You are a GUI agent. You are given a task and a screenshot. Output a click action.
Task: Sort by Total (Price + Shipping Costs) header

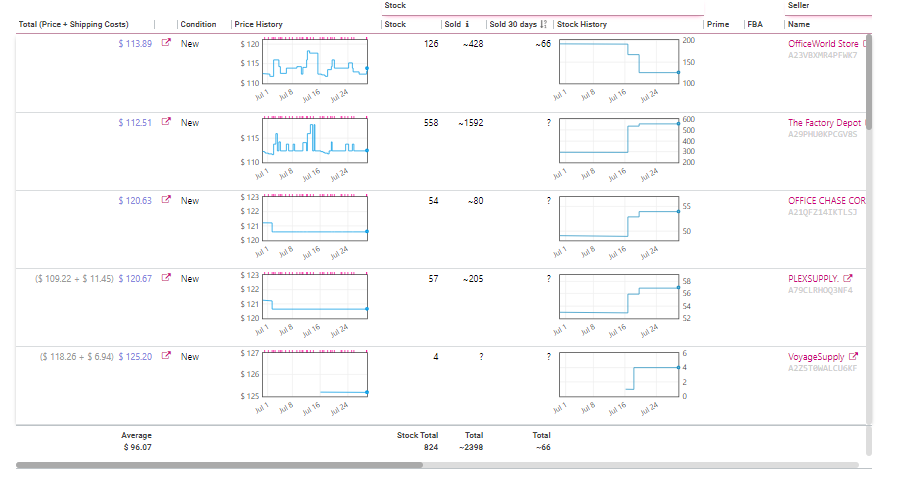(x=73, y=24)
